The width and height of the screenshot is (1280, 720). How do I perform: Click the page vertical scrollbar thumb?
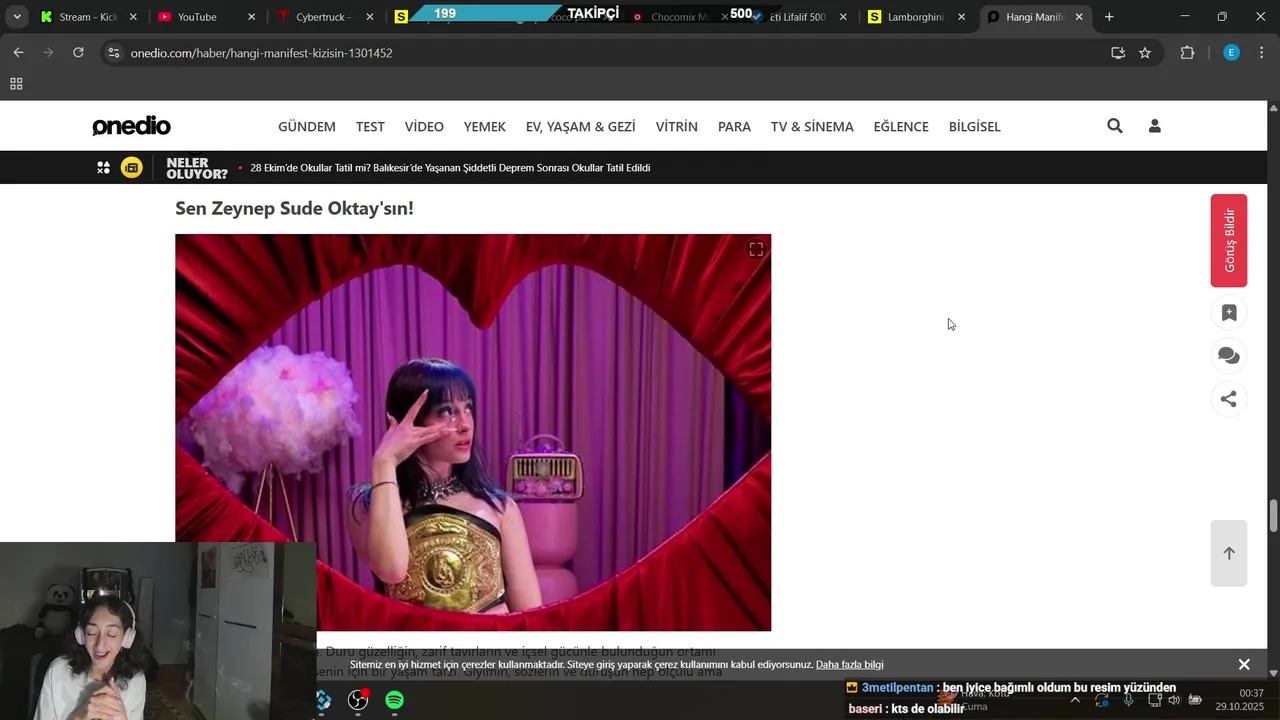tap(1273, 516)
